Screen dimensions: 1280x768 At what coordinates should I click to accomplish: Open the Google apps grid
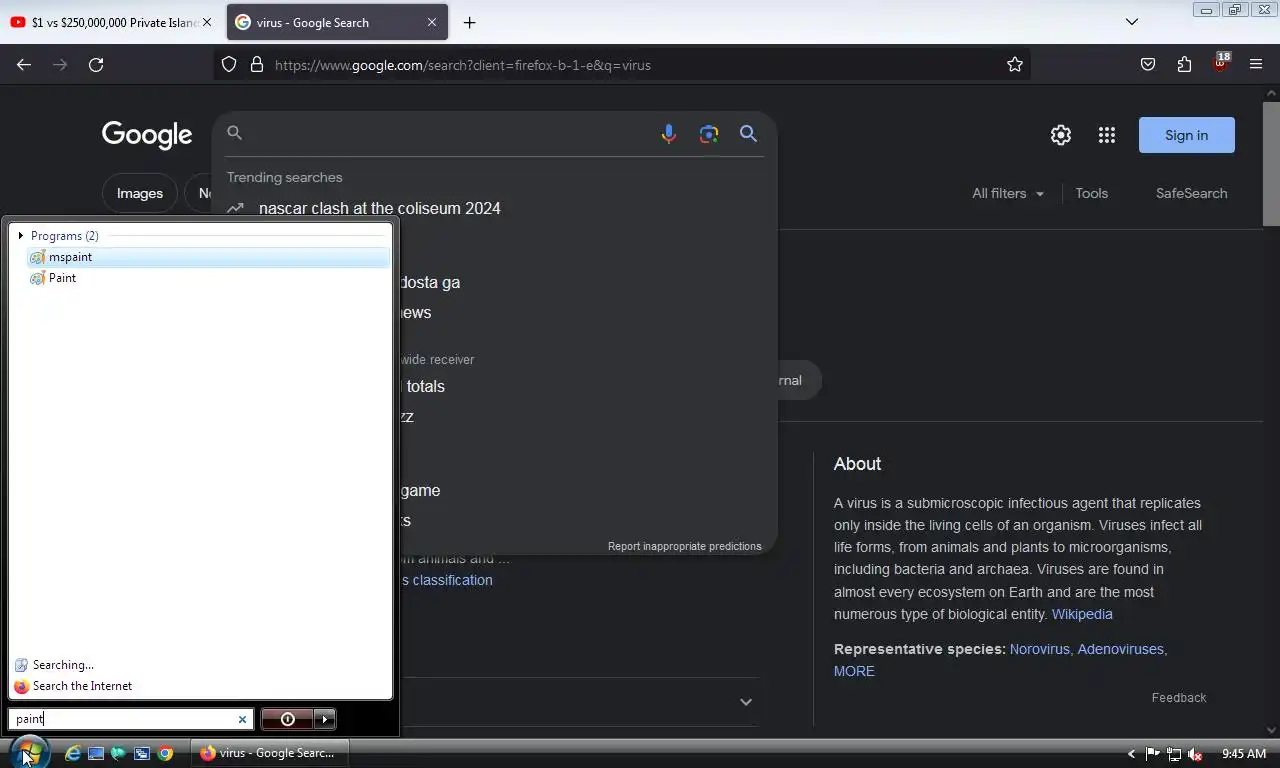point(1107,135)
